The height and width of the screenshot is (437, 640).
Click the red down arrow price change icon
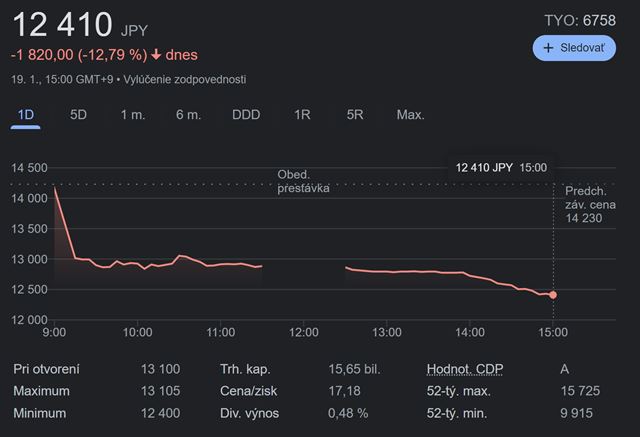(157, 54)
